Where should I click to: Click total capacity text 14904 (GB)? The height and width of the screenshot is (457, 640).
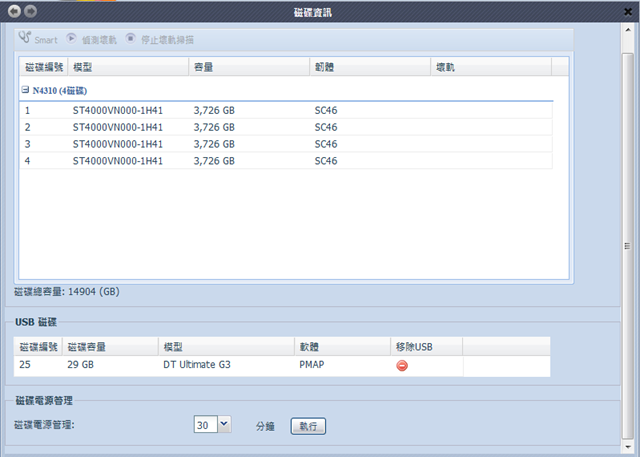pos(94,292)
